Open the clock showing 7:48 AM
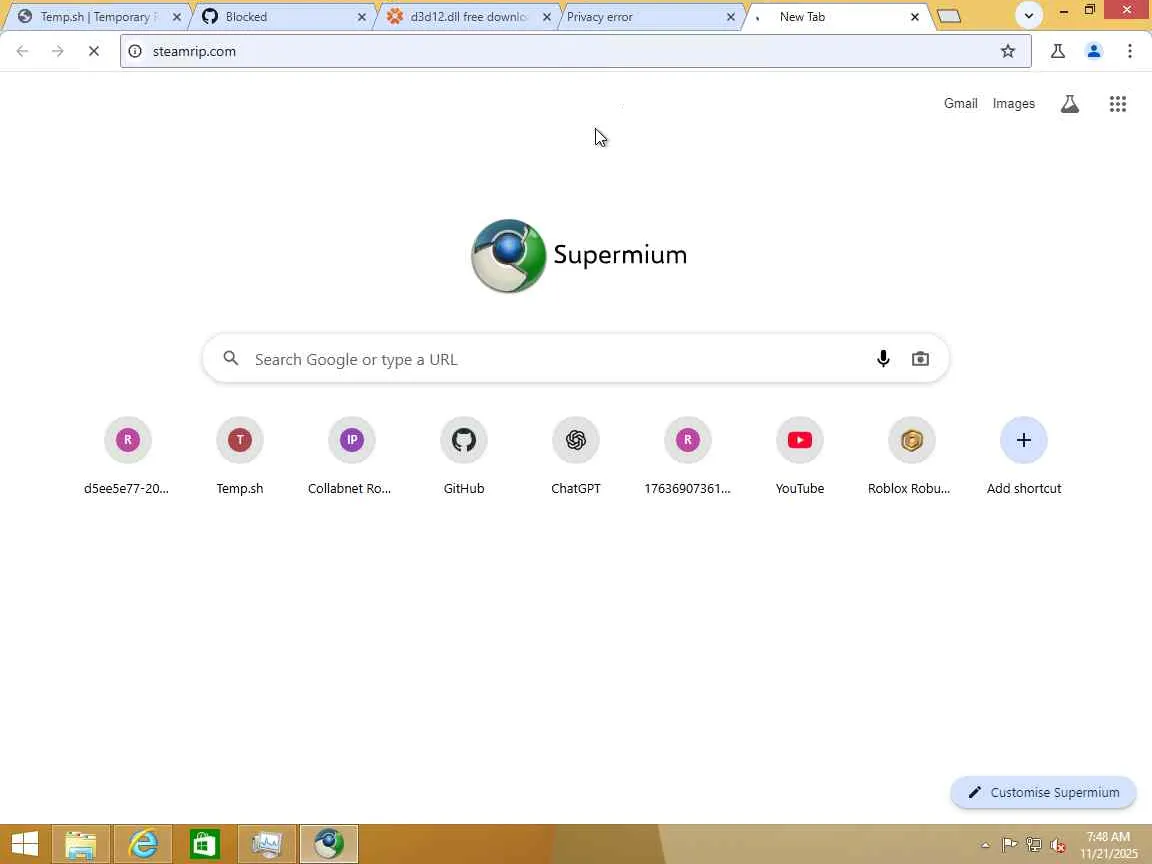This screenshot has width=1152, height=864. (1108, 845)
